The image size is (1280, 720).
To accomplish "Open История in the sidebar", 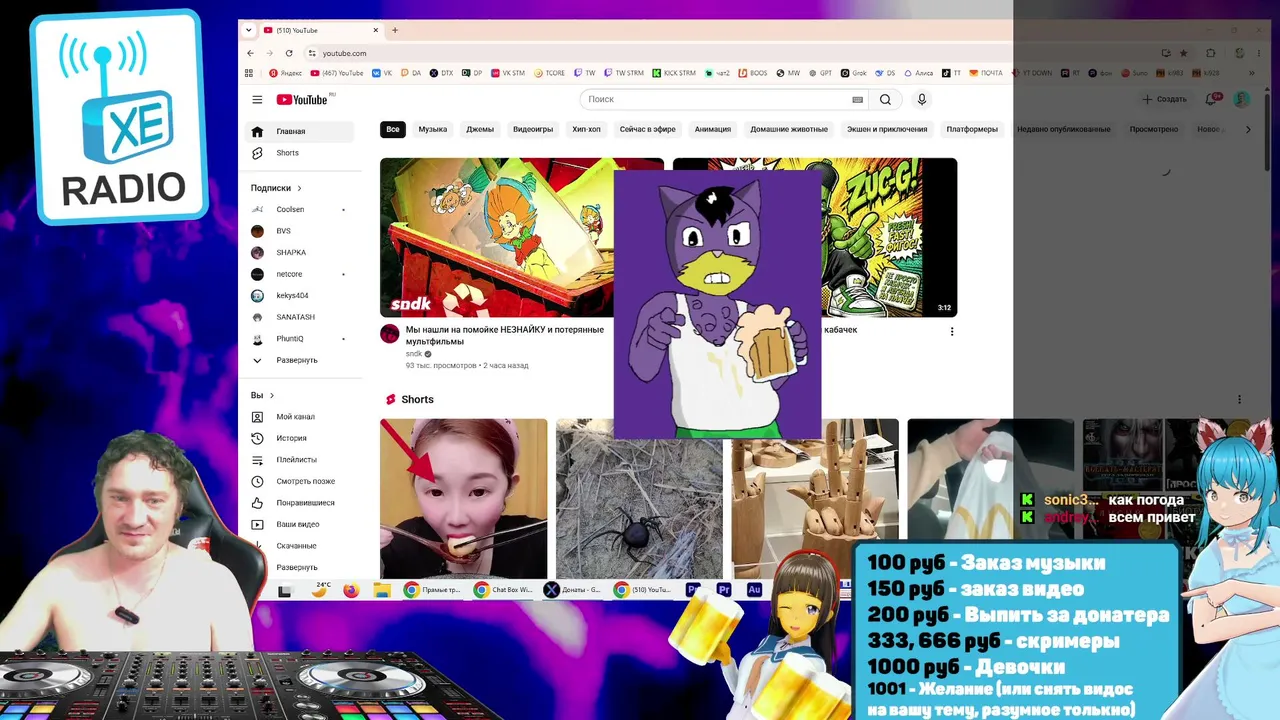I will click(x=299, y=438).
